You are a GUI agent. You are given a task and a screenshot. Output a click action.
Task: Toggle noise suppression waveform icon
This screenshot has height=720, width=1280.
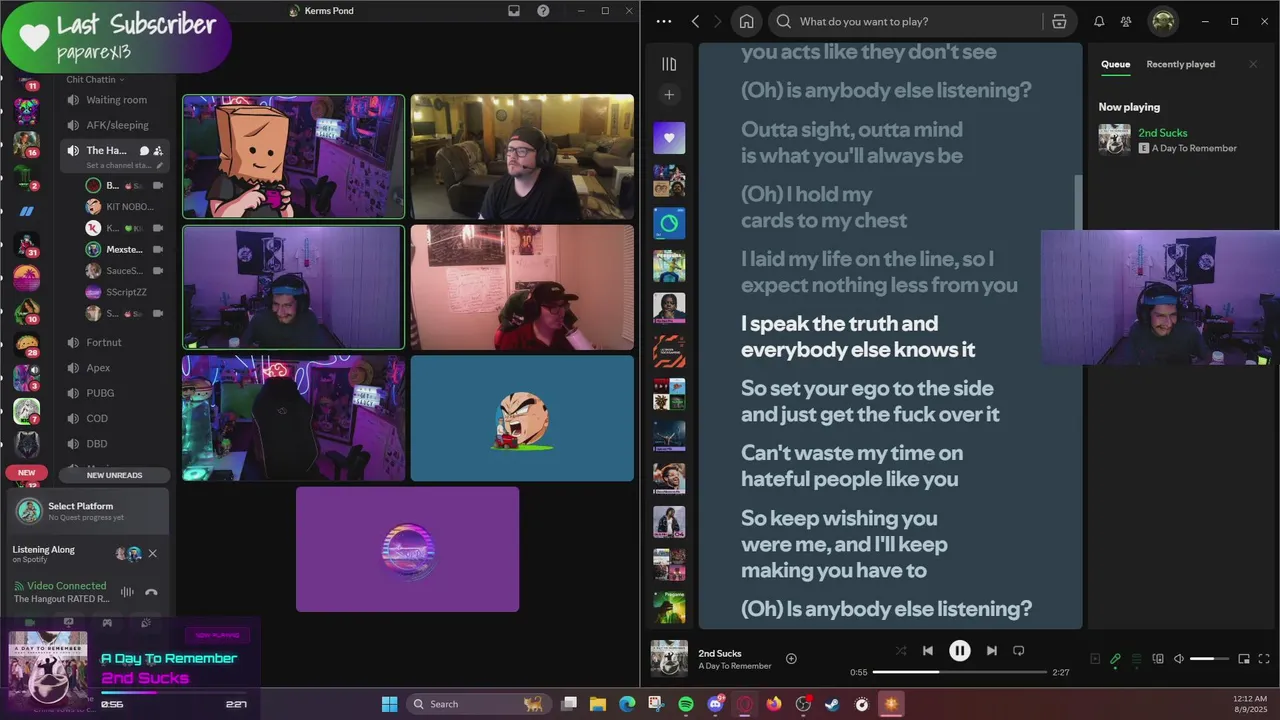click(127, 591)
